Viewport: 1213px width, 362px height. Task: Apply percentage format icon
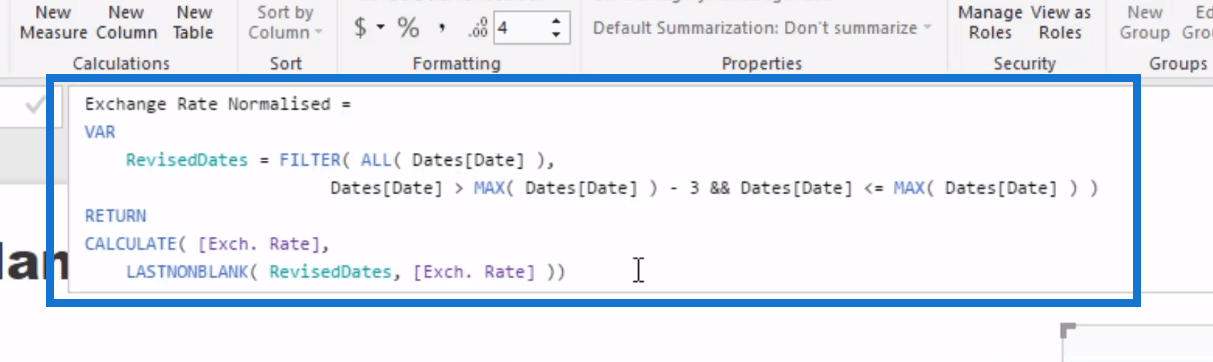point(408,28)
